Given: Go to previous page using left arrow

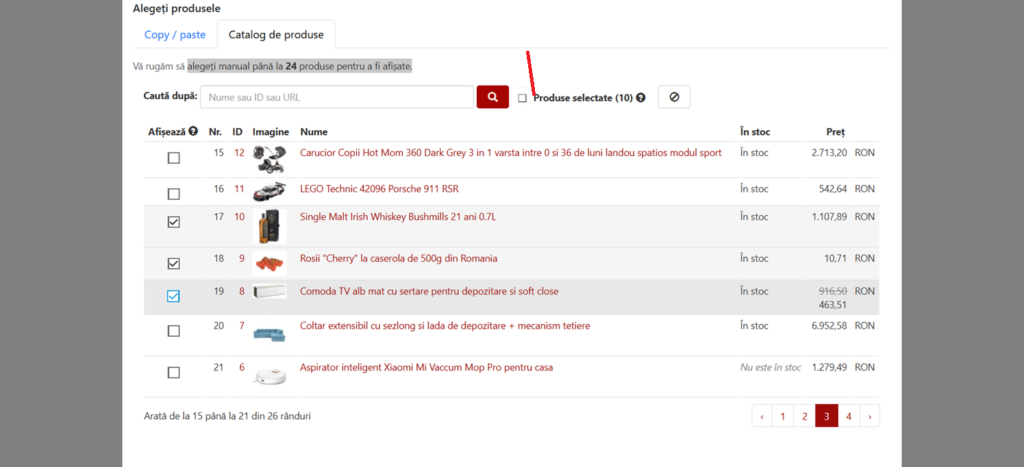Looking at the screenshot, I should (762, 416).
